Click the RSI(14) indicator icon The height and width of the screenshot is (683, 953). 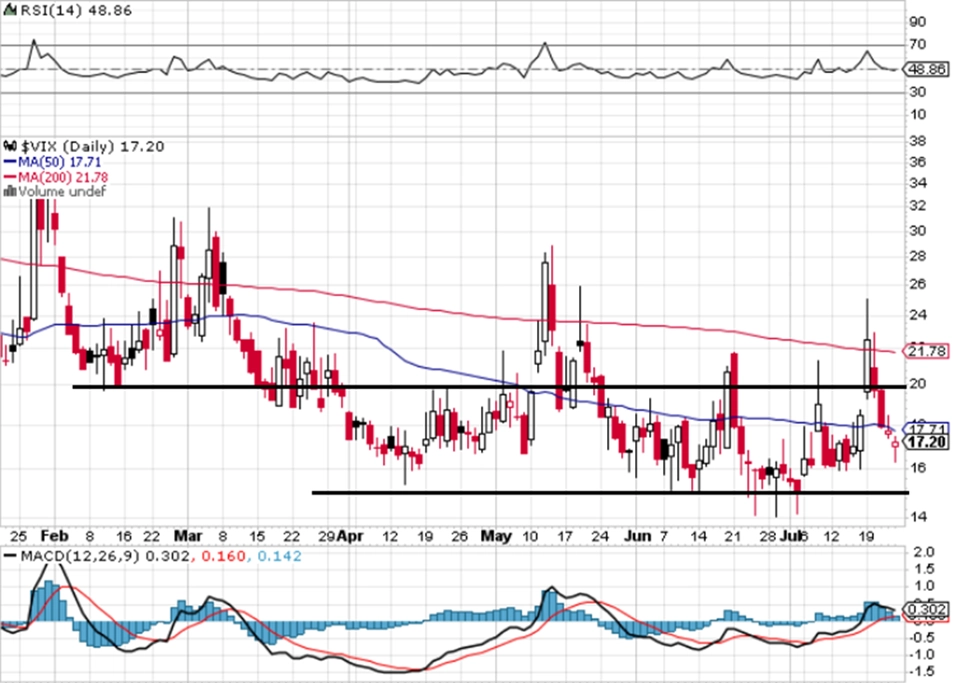[10, 11]
